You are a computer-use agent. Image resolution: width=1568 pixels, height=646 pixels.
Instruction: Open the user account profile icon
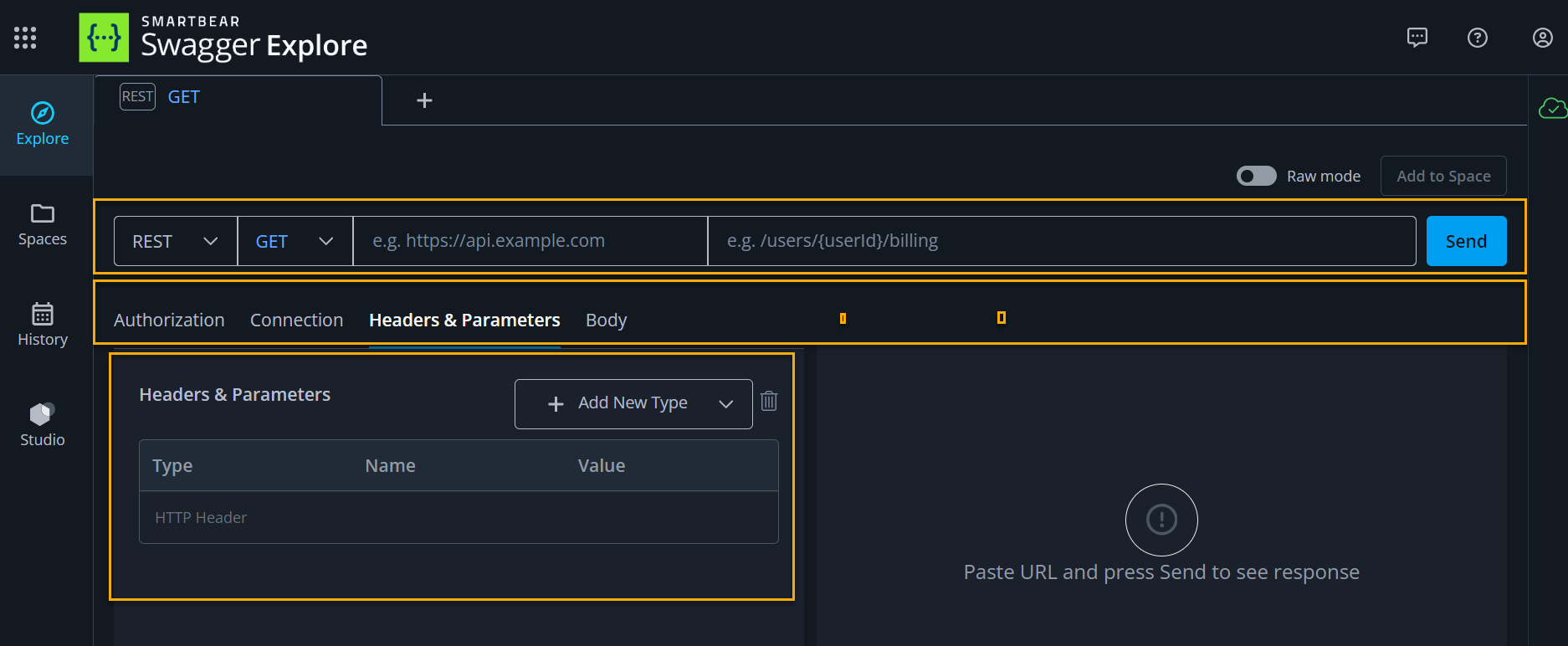[1542, 38]
